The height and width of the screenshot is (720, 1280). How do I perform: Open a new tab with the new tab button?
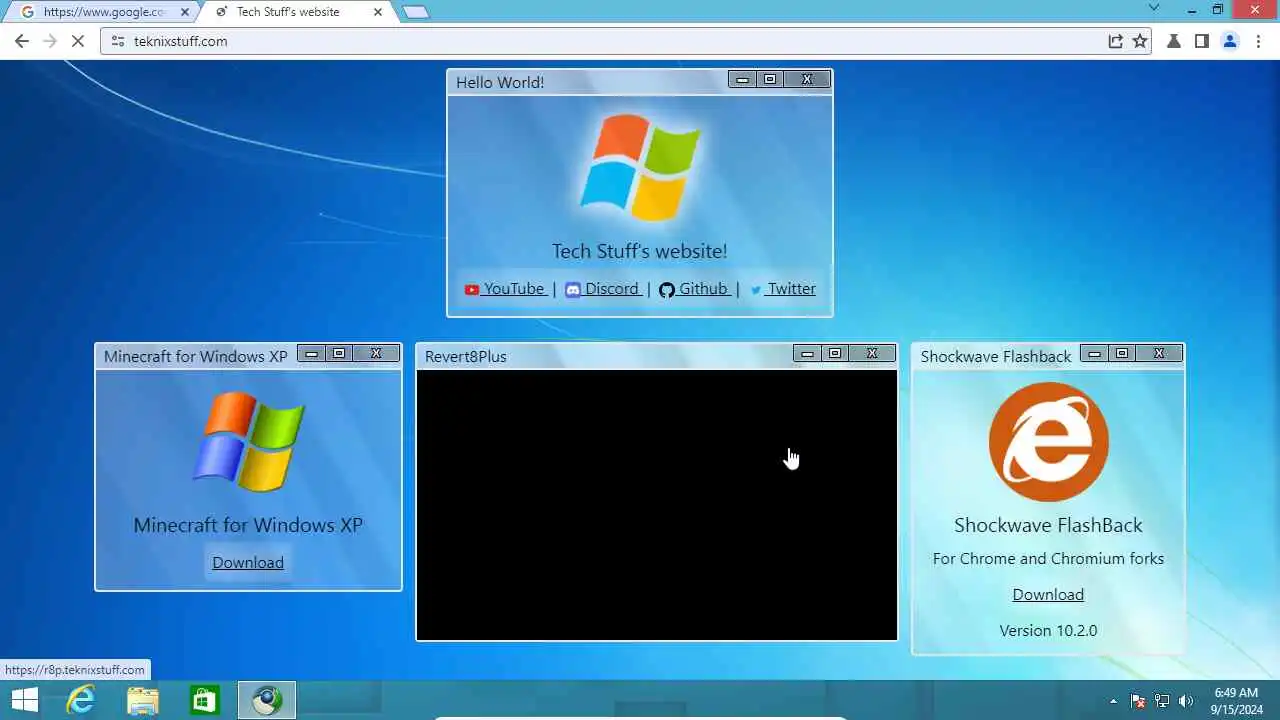(x=415, y=12)
